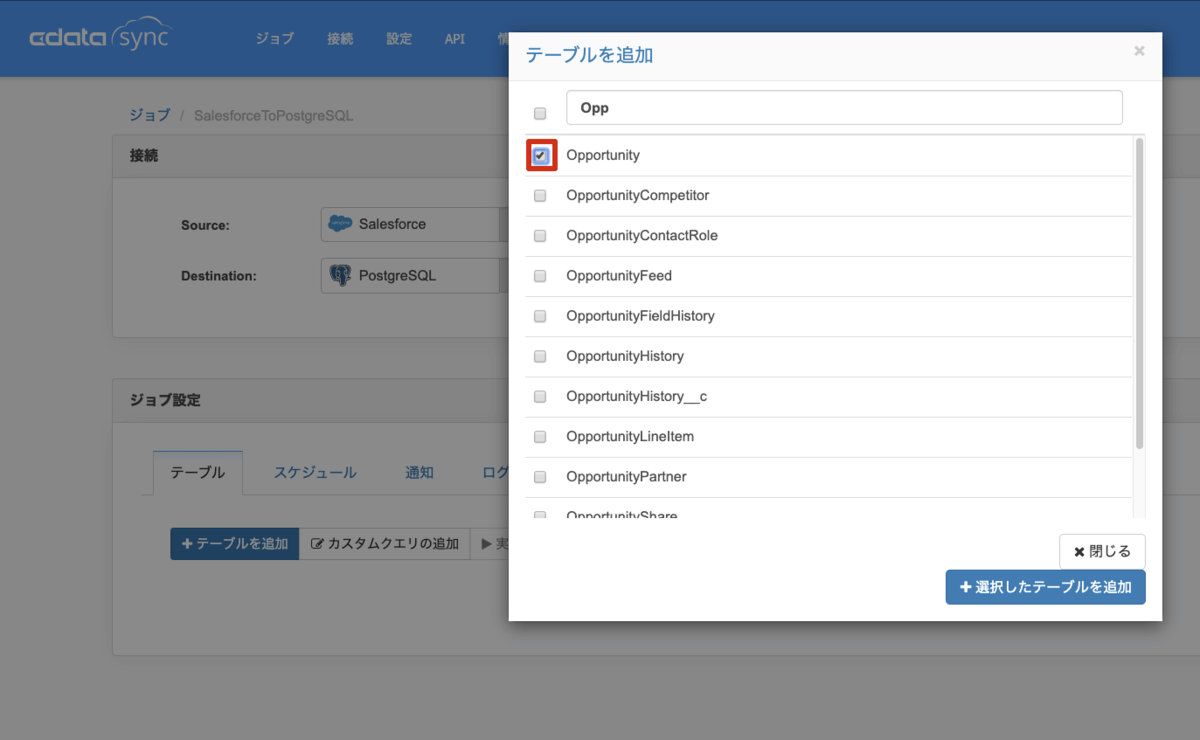
Task: Click 閉じる button
Action: pyautogui.click(x=1102, y=551)
